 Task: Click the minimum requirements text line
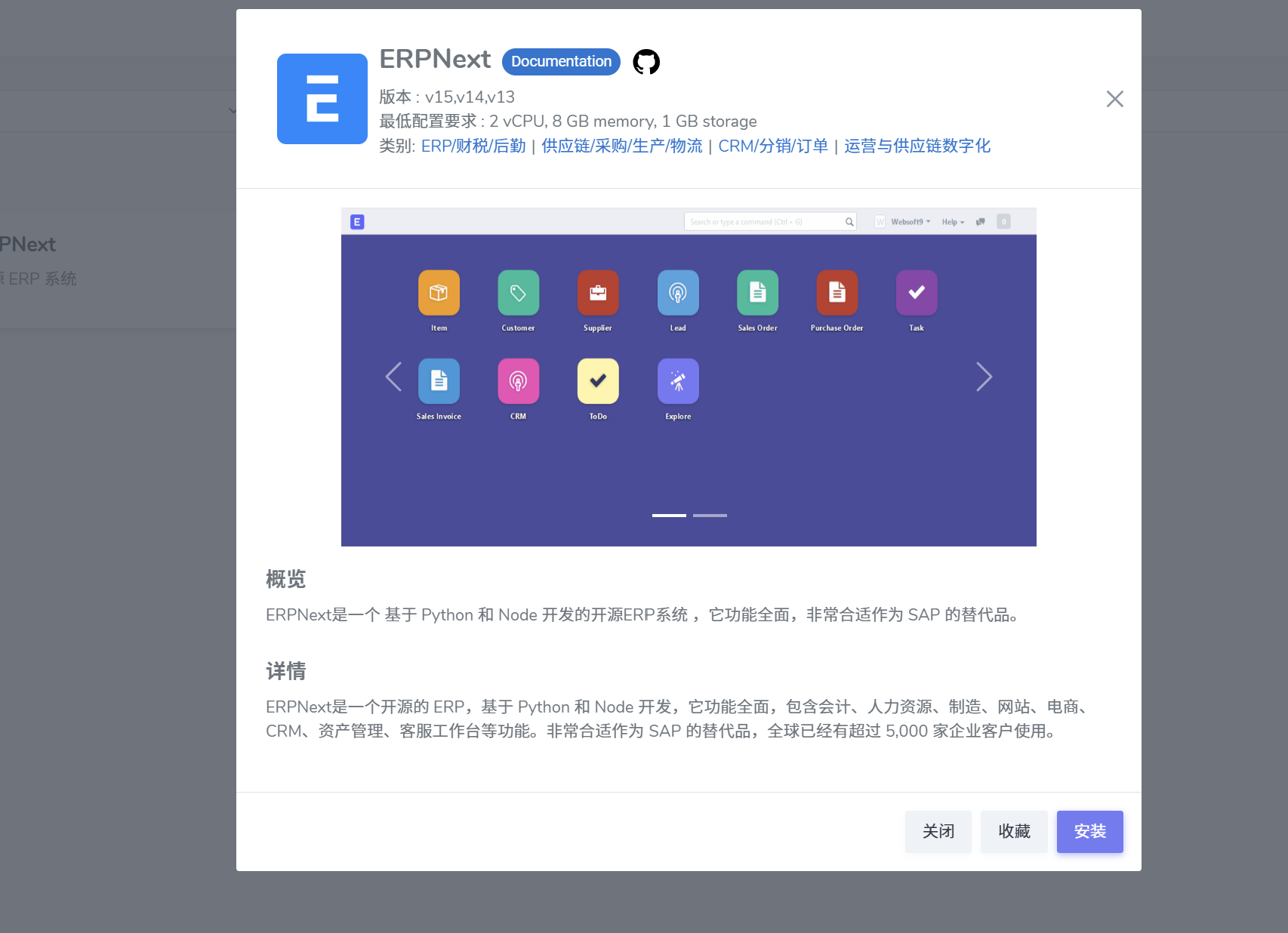(568, 122)
